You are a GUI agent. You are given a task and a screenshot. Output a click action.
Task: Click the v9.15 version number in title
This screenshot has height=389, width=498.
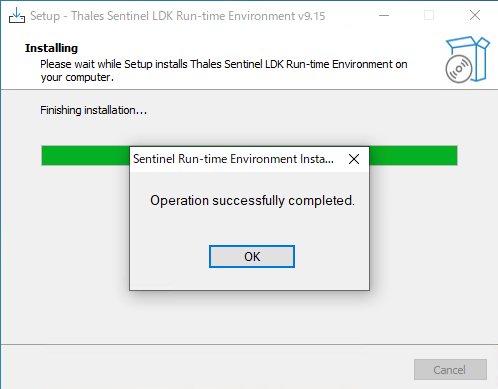(x=312, y=16)
